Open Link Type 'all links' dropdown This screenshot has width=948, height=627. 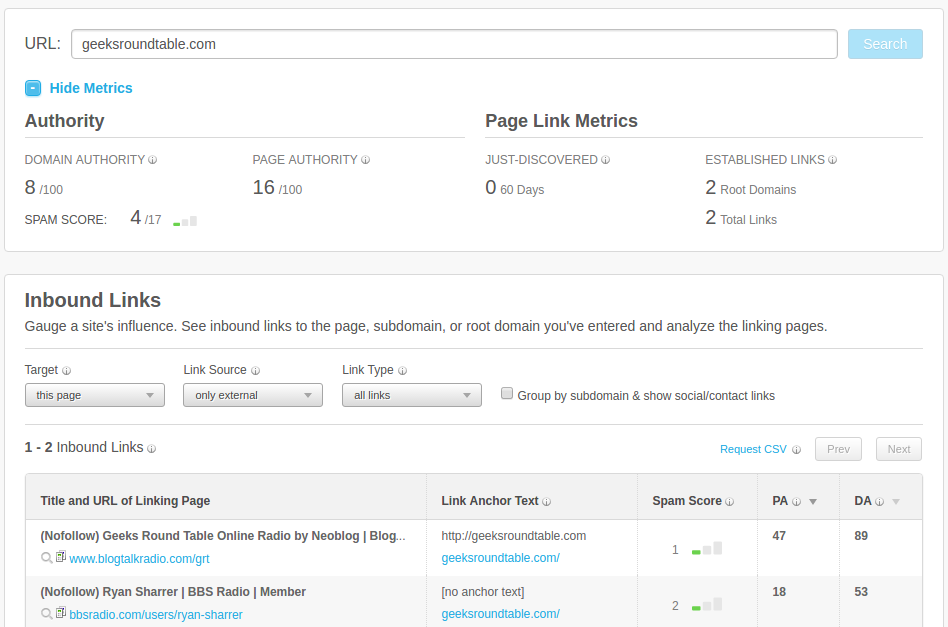pyautogui.click(x=412, y=395)
